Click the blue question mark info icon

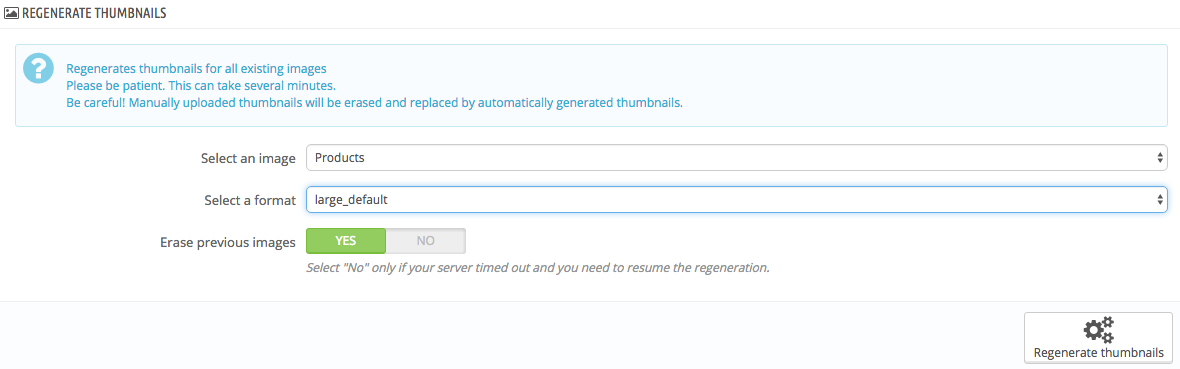[38, 69]
